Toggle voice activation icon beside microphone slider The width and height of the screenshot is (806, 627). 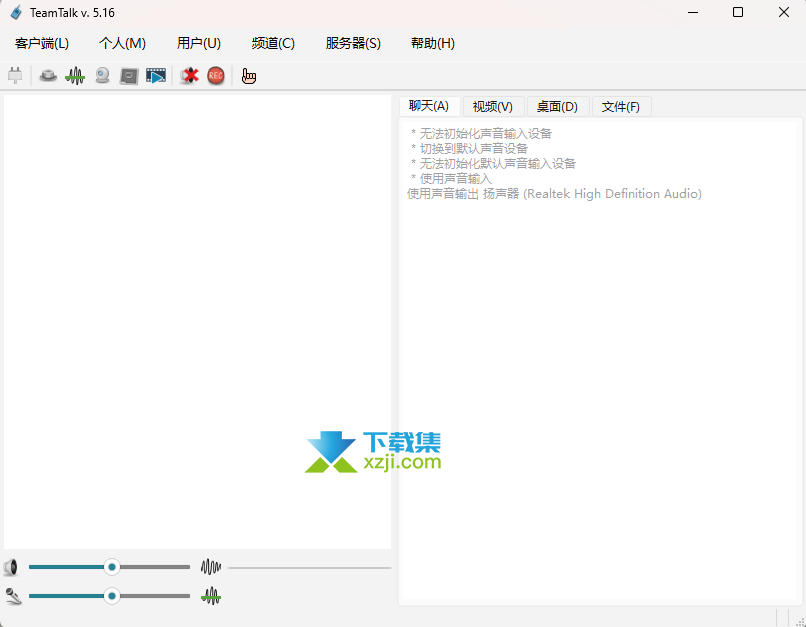211,596
